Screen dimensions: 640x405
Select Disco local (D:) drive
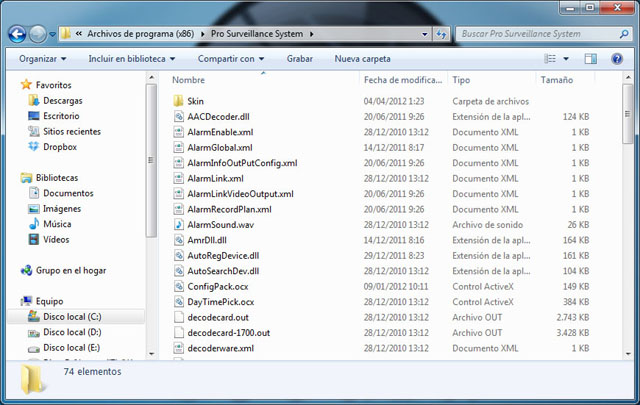click(x=72, y=332)
